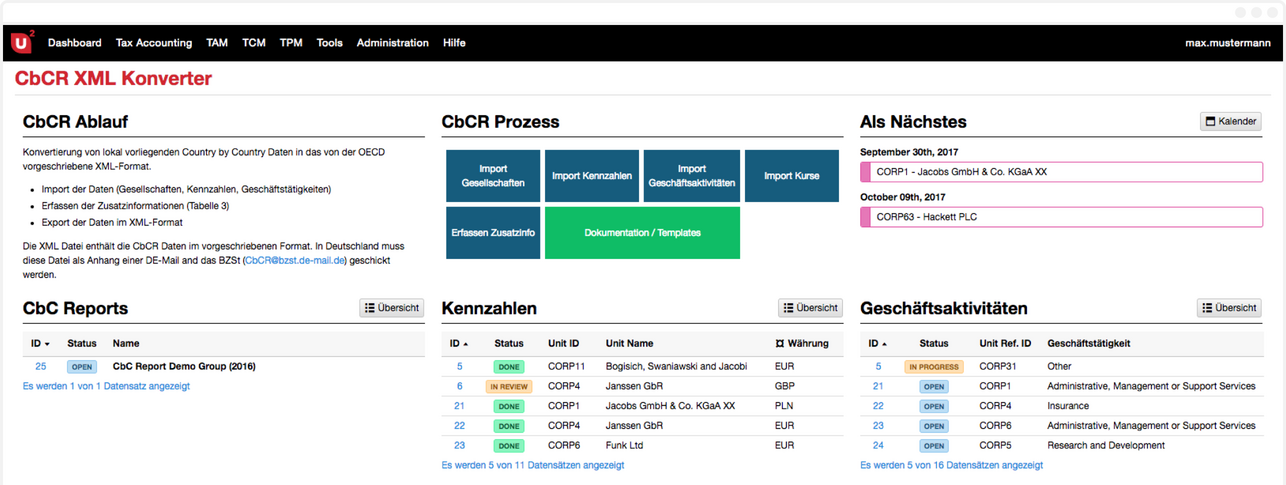Image resolution: width=1286 pixels, height=485 pixels.
Task: Click the IN REVIEW status badge
Action: pos(509,386)
